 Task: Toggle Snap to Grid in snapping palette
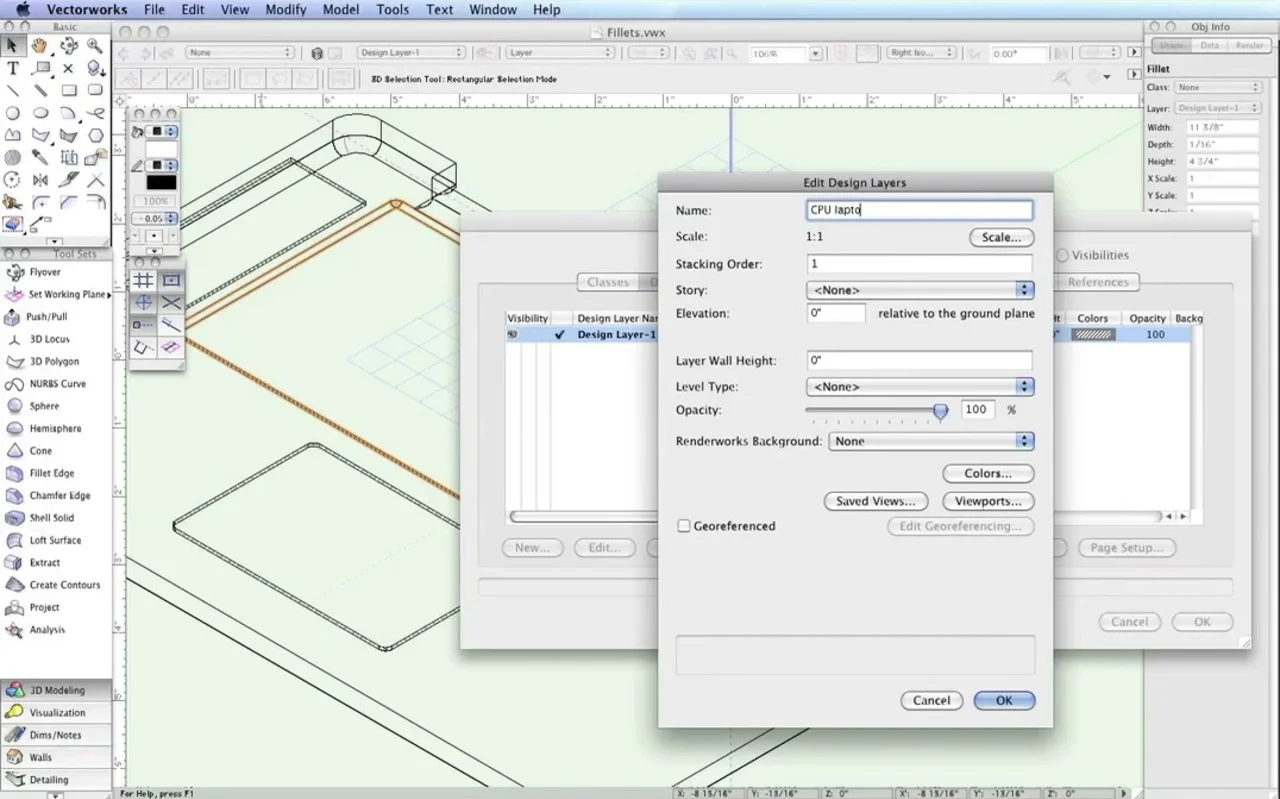point(144,281)
